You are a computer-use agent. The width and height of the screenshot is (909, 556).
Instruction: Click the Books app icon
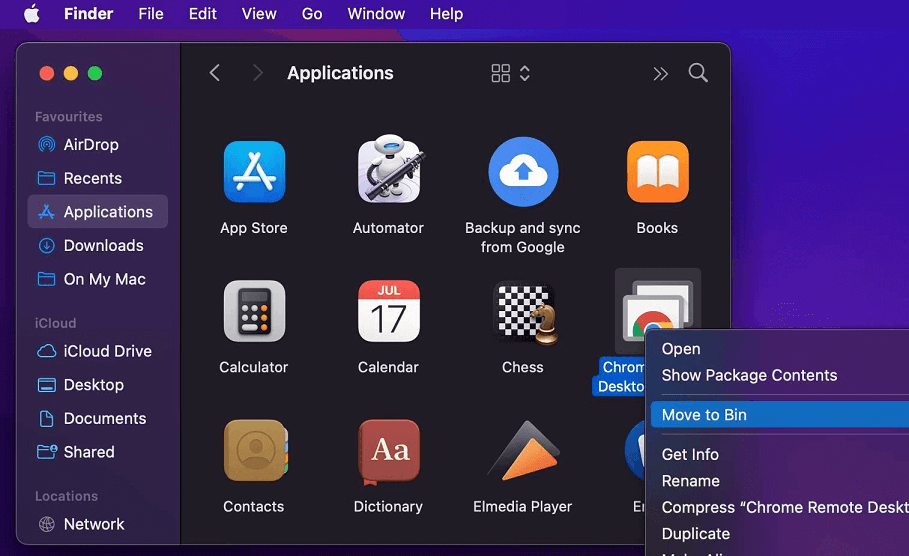click(x=657, y=172)
